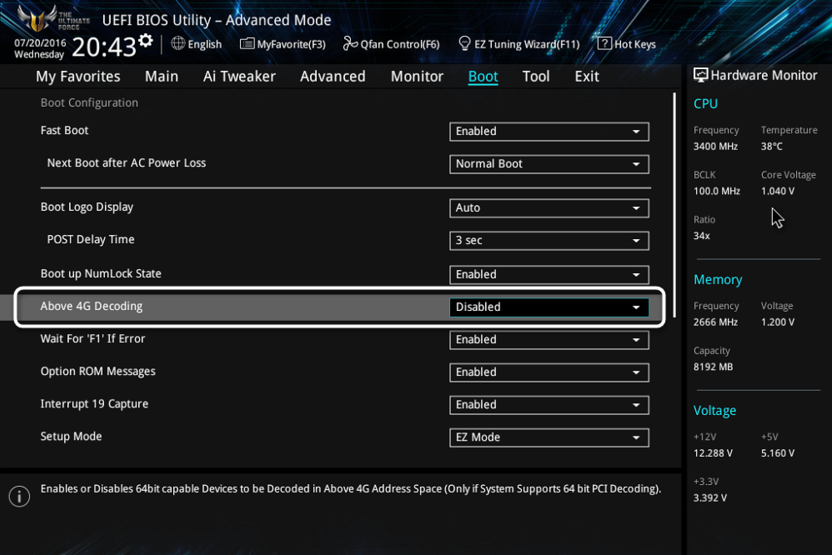
Task: Open Boot up NumLock State dropdown
Action: click(x=549, y=274)
